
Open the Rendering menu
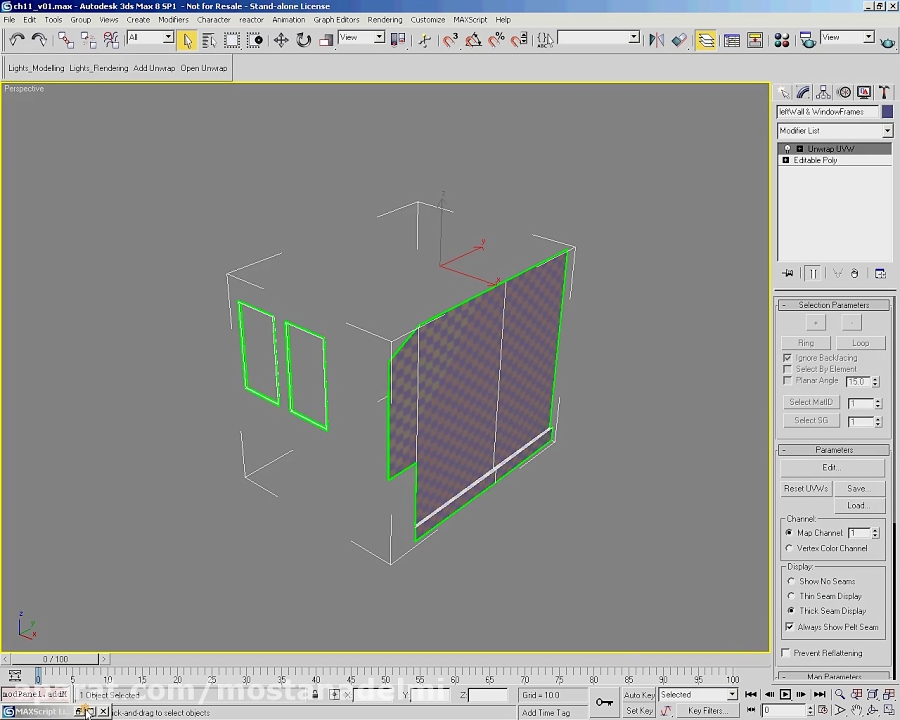pyautogui.click(x=384, y=19)
